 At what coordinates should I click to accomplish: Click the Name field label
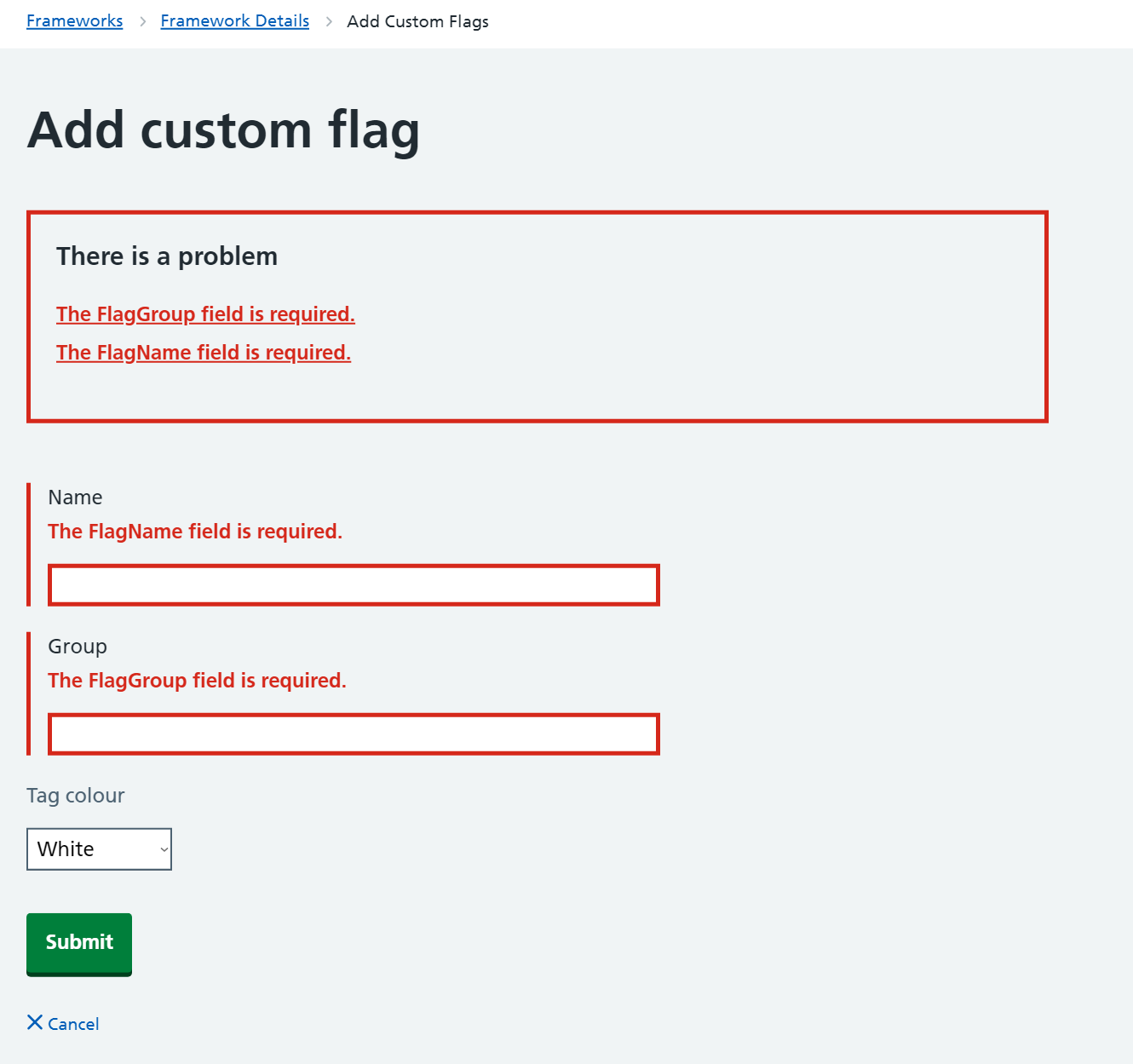point(75,497)
